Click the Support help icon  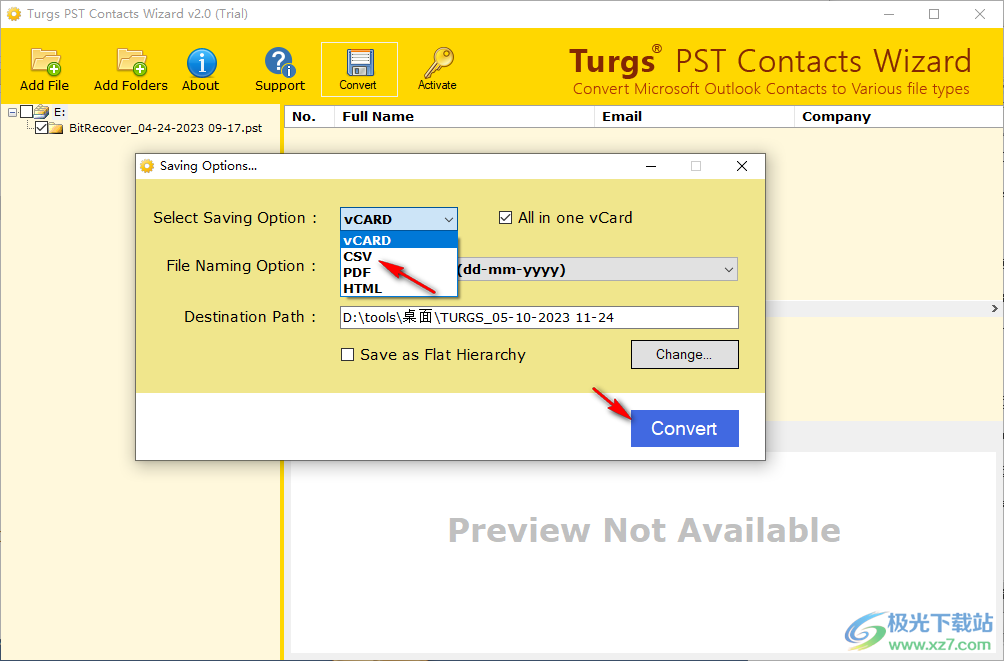click(280, 69)
